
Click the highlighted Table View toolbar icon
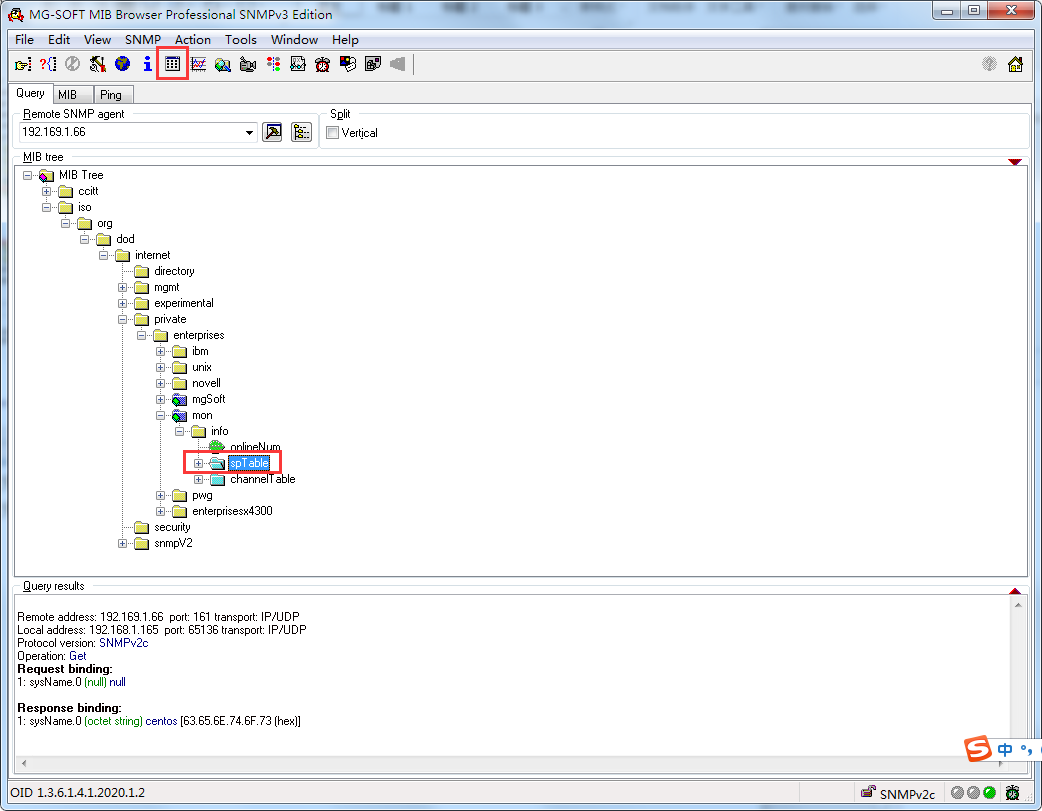[172, 63]
